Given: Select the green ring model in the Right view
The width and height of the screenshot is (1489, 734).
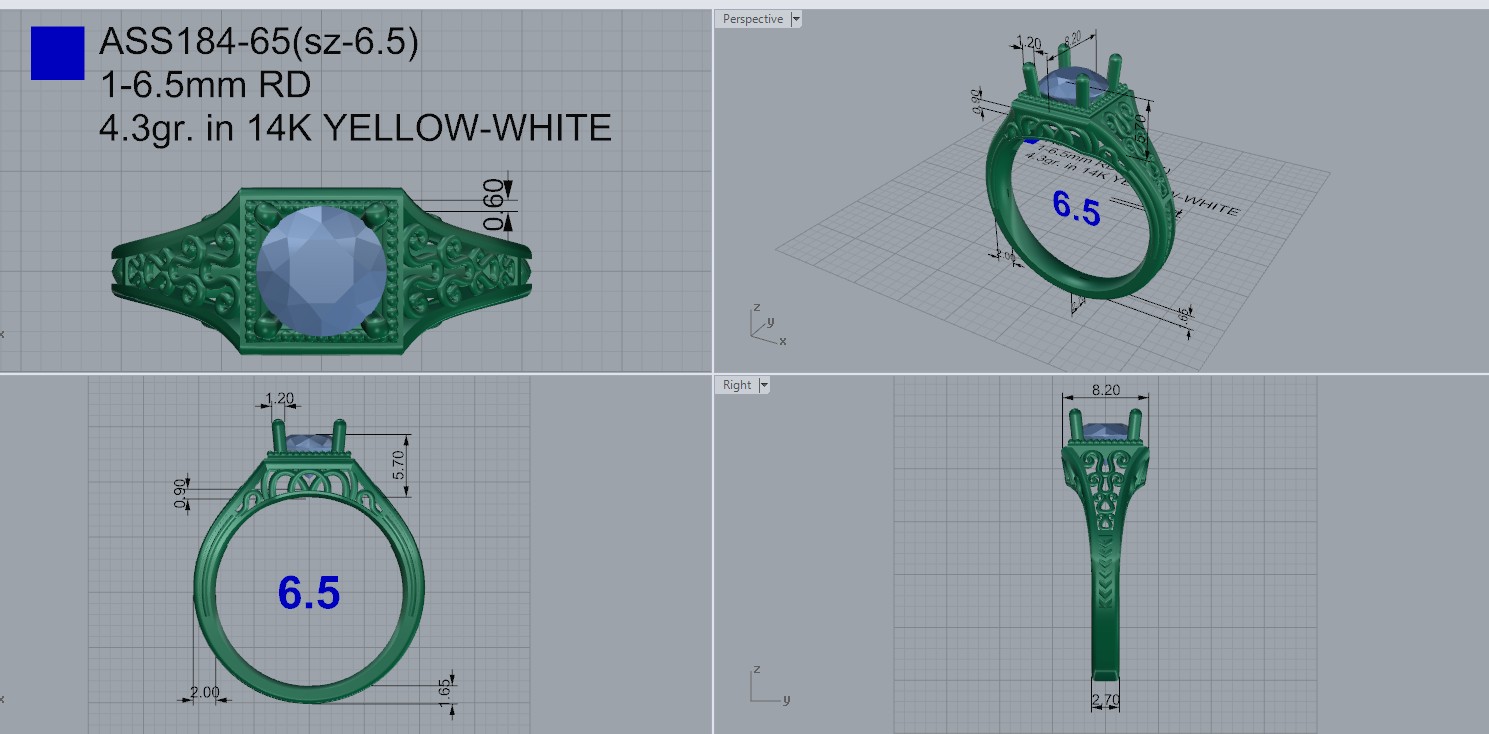Looking at the screenshot, I should point(1104,545).
